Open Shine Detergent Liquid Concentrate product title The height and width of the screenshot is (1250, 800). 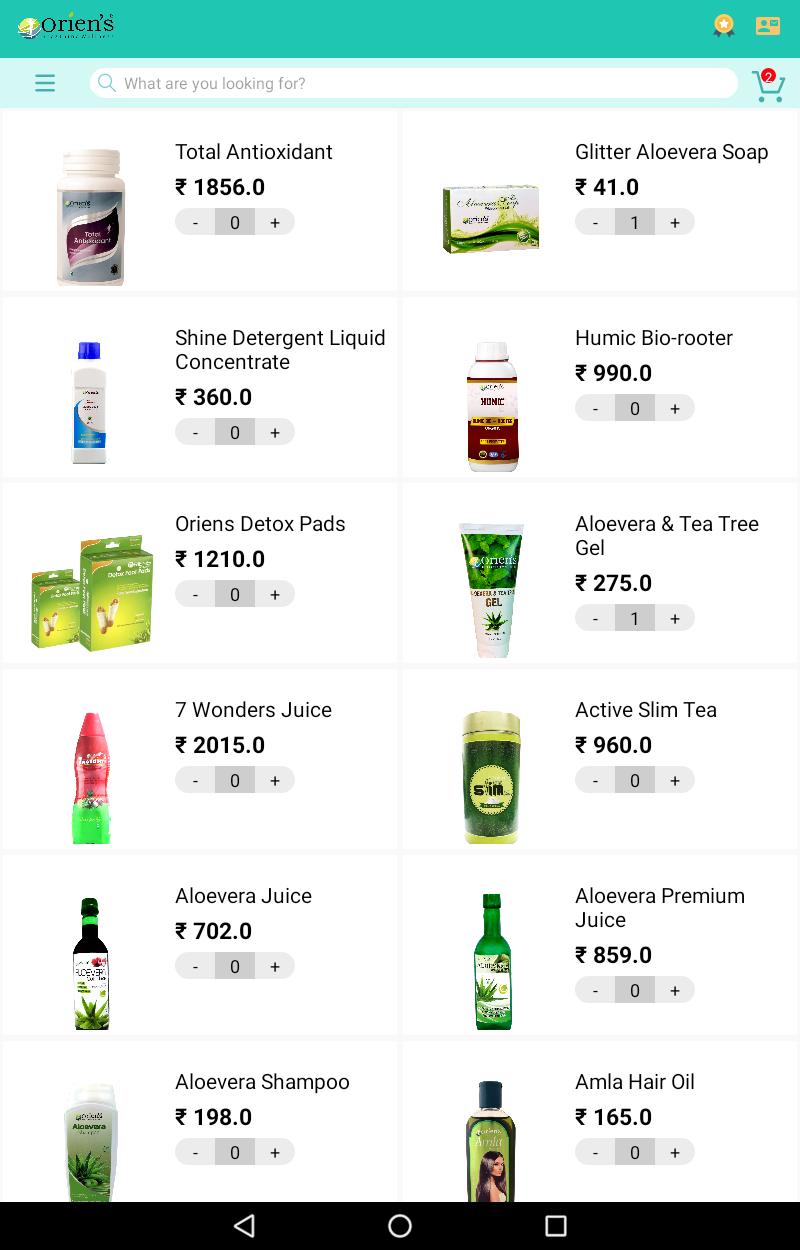(280, 350)
